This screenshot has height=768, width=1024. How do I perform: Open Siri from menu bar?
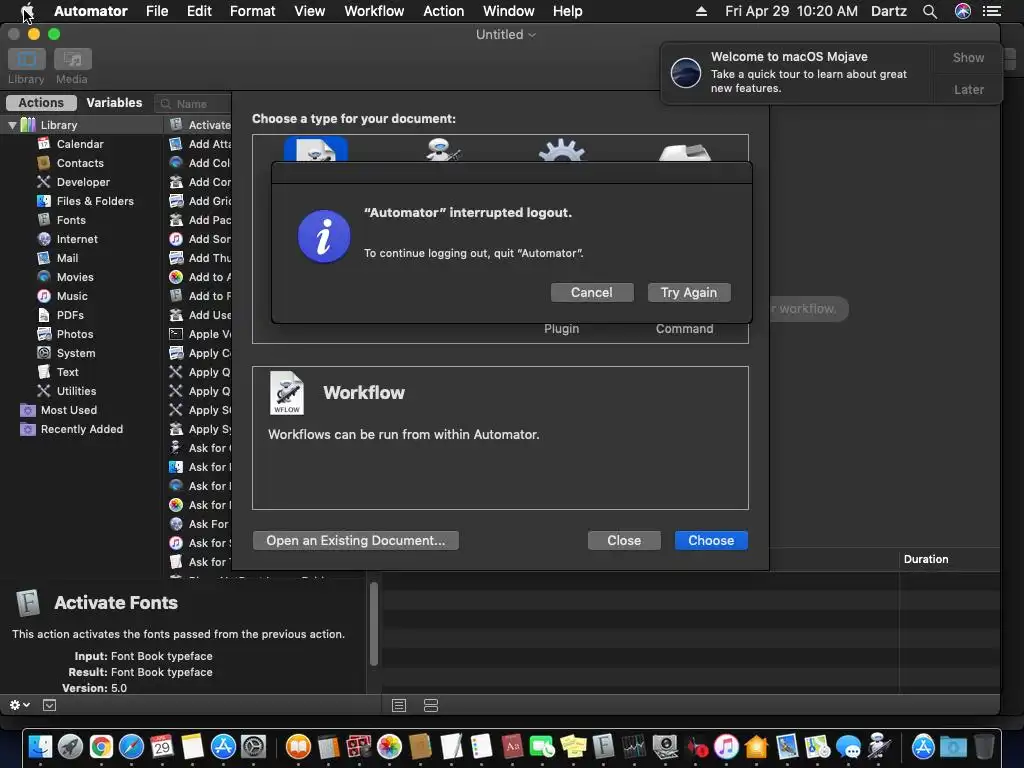tap(963, 11)
